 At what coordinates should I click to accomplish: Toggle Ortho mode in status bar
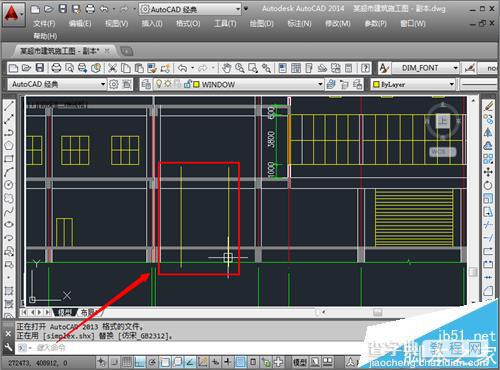tap(139, 362)
